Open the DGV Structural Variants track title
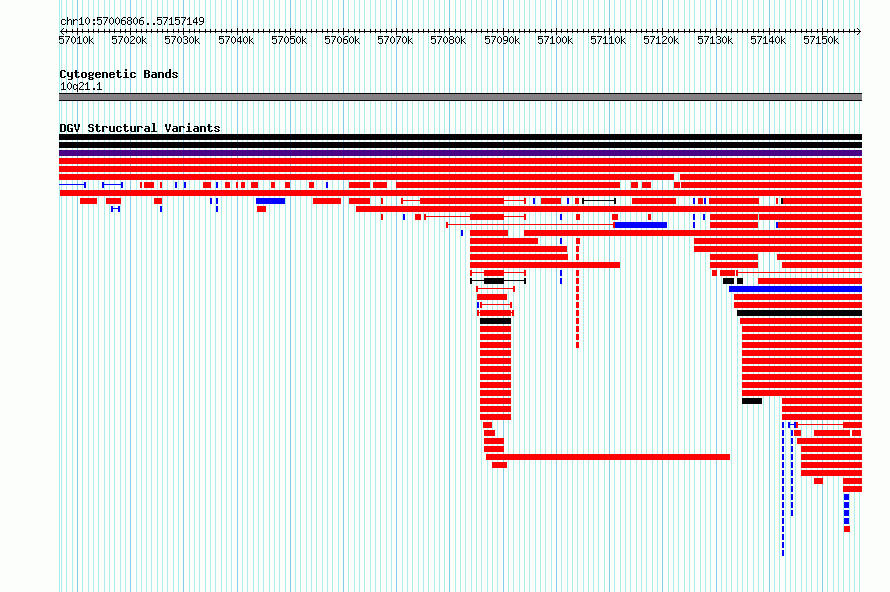Viewport: 890px width, 592px height. click(x=140, y=128)
